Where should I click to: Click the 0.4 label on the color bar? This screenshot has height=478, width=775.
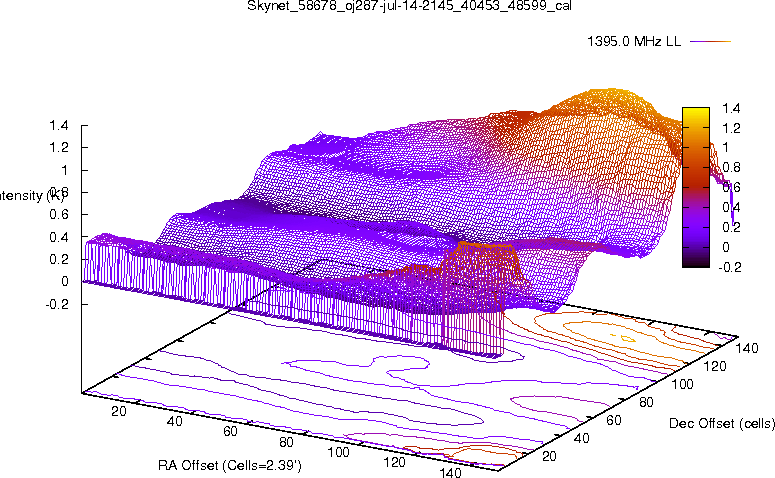pyautogui.click(x=731, y=207)
